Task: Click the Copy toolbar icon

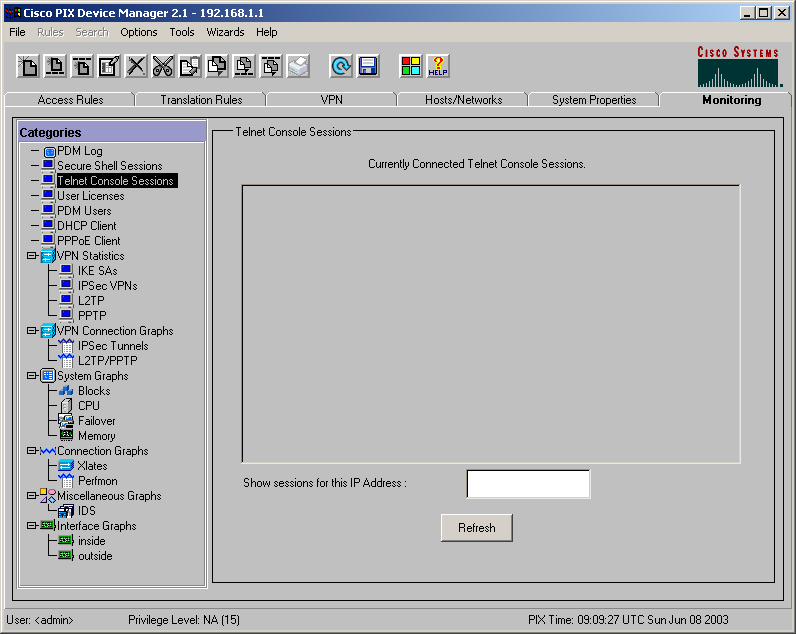Action: (190, 66)
